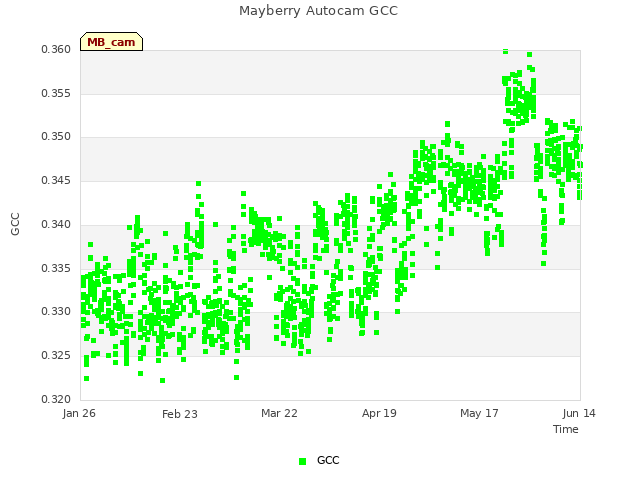Click the Jun 14 axis label
Image resolution: width=640 pixels, height=480 pixels.
[x=579, y=413]
